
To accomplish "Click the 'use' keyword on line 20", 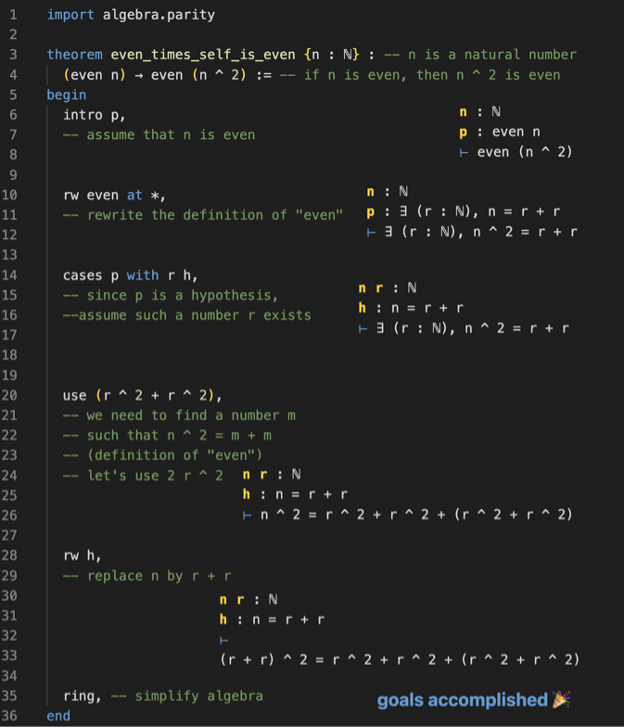I will click(x=74, y=395).
